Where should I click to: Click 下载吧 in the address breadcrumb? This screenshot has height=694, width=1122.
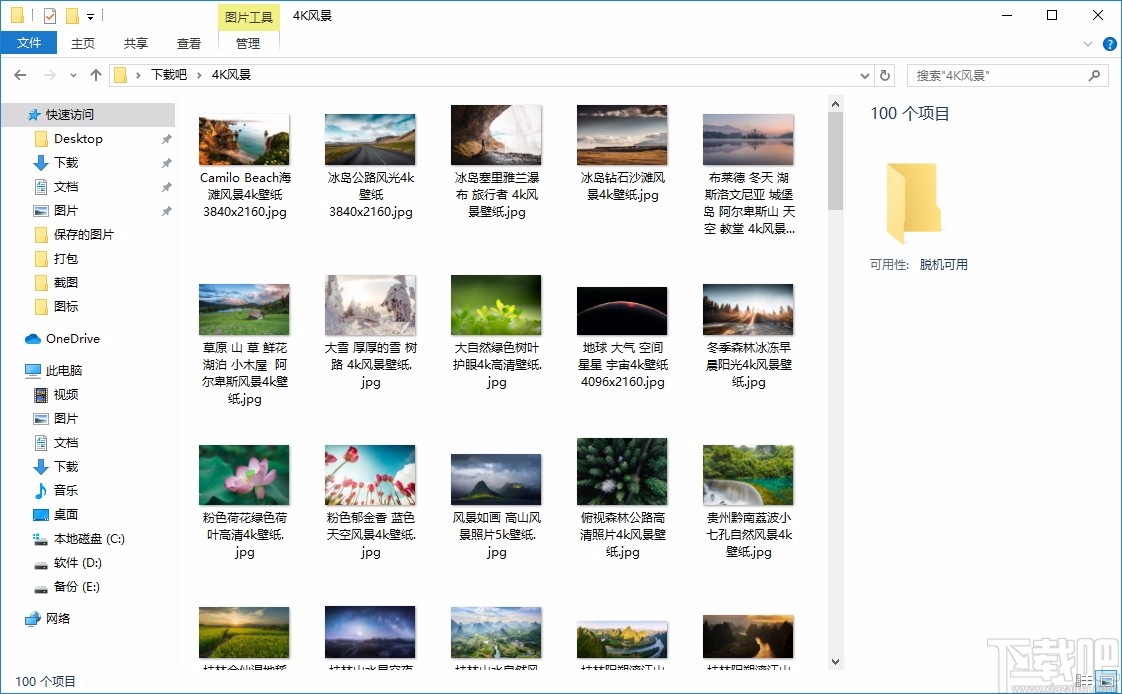(169, 74)
